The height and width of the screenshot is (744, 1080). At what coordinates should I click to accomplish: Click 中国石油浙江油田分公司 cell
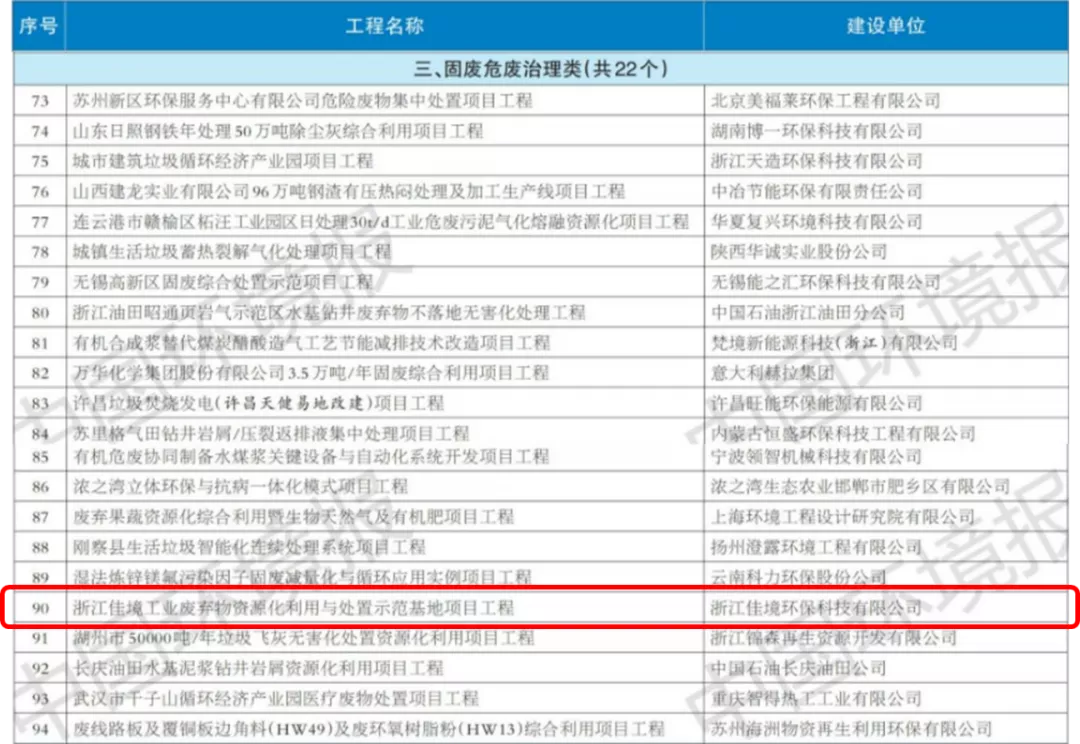click(807, 313)
